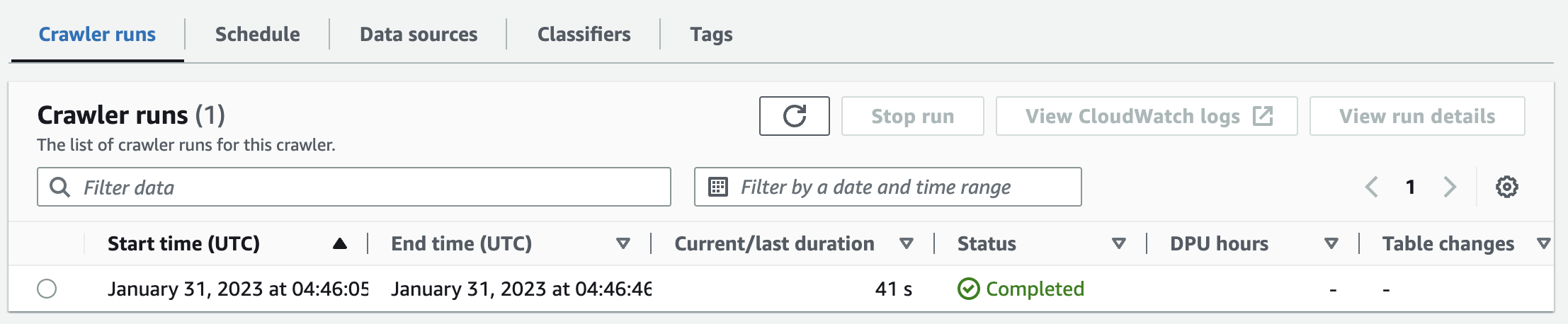Screen dimensions: 1568x324
Task: Click View run details button
Action: click(x=1417, y=116)
